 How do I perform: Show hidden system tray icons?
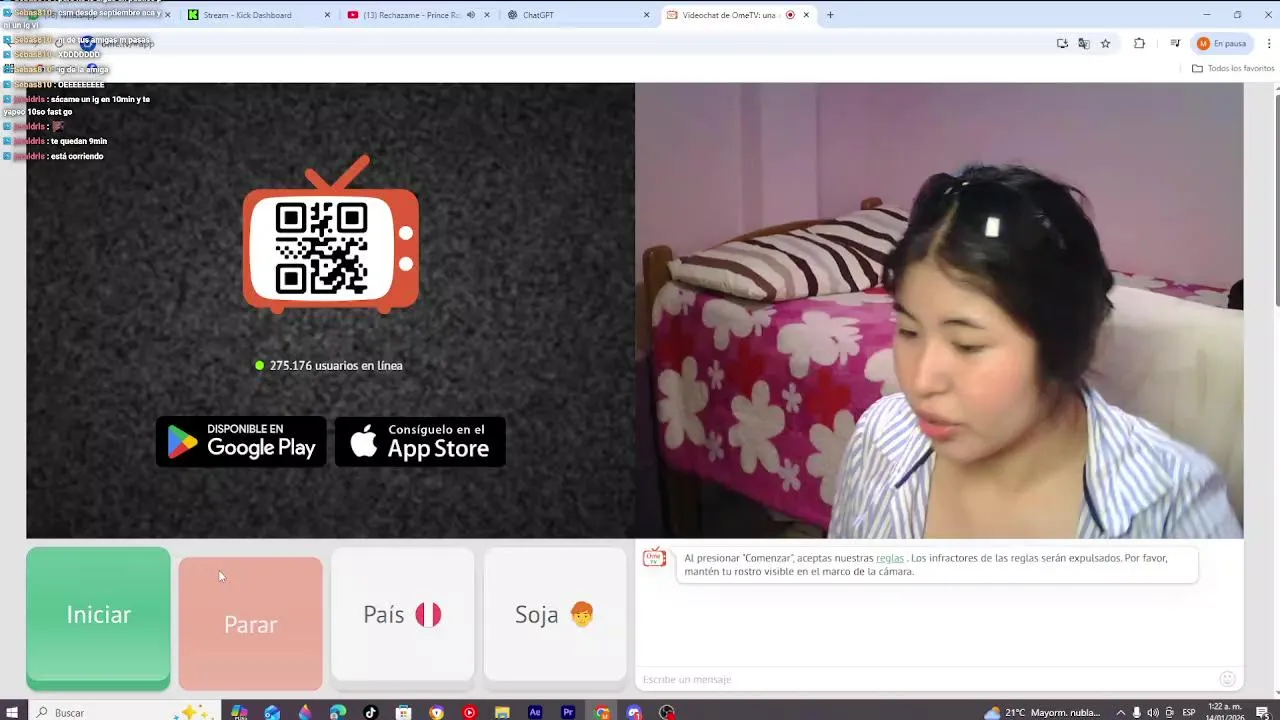1120,712
